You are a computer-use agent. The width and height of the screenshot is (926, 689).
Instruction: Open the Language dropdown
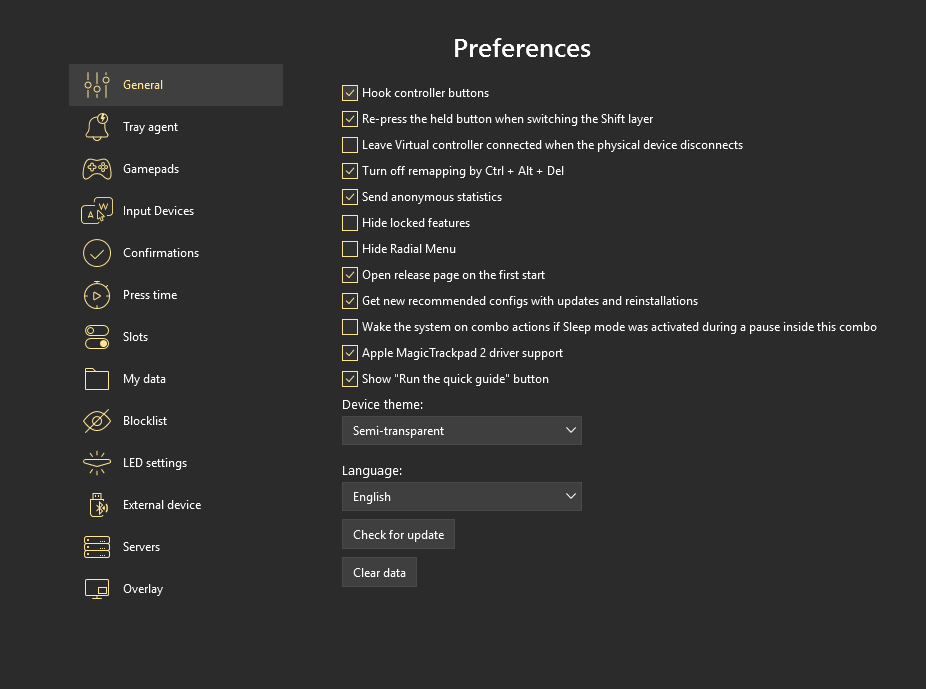[461, 497]
